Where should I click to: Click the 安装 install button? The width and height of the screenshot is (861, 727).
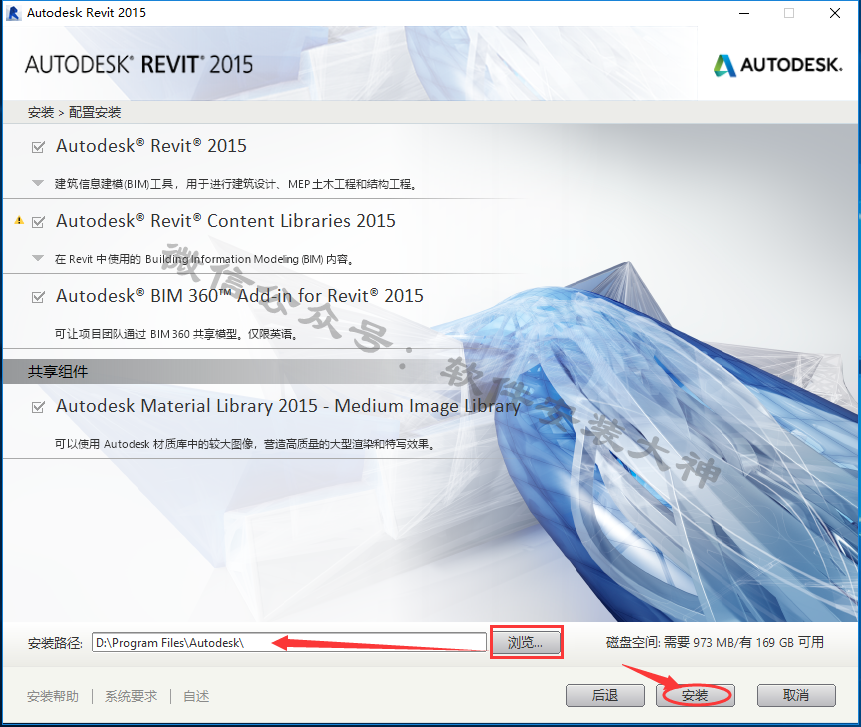pos(695,695)
